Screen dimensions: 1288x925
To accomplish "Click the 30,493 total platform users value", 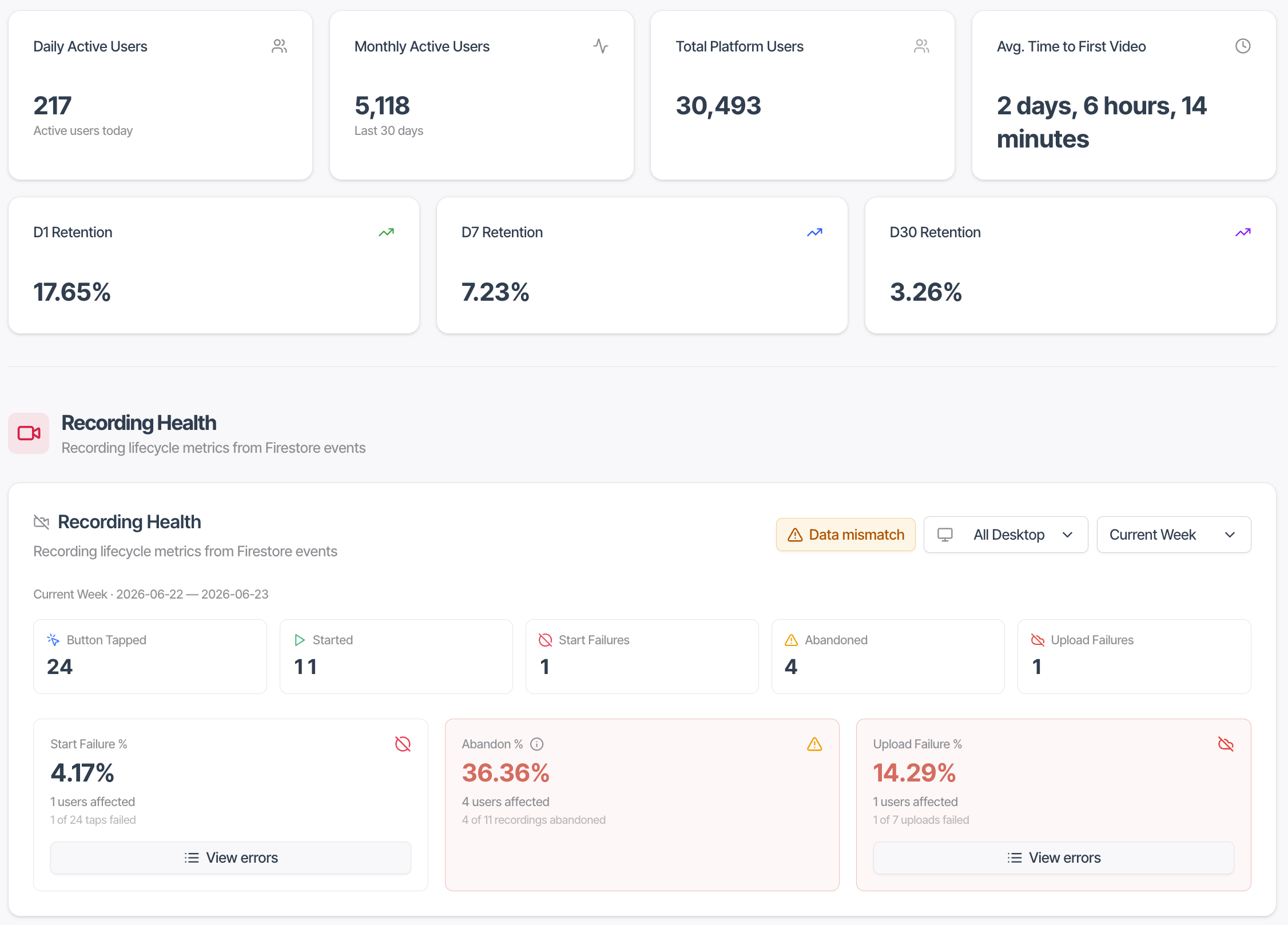I will click(x=718, y=106).
